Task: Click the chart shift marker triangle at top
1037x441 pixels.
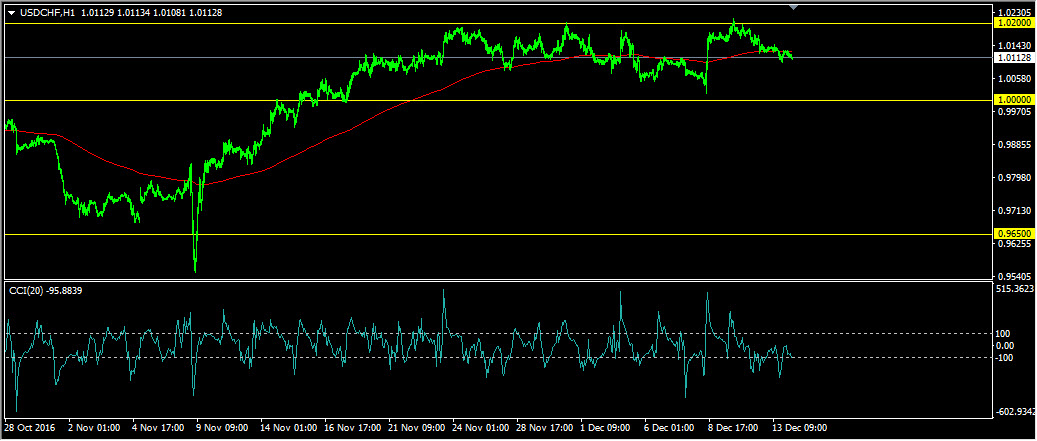Action: point(794,7)
